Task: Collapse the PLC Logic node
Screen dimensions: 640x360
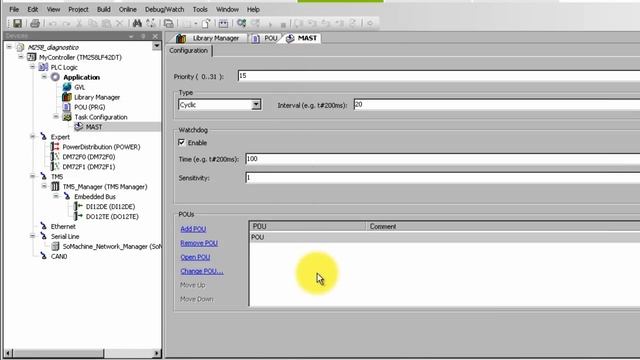Action: point(33,67)
